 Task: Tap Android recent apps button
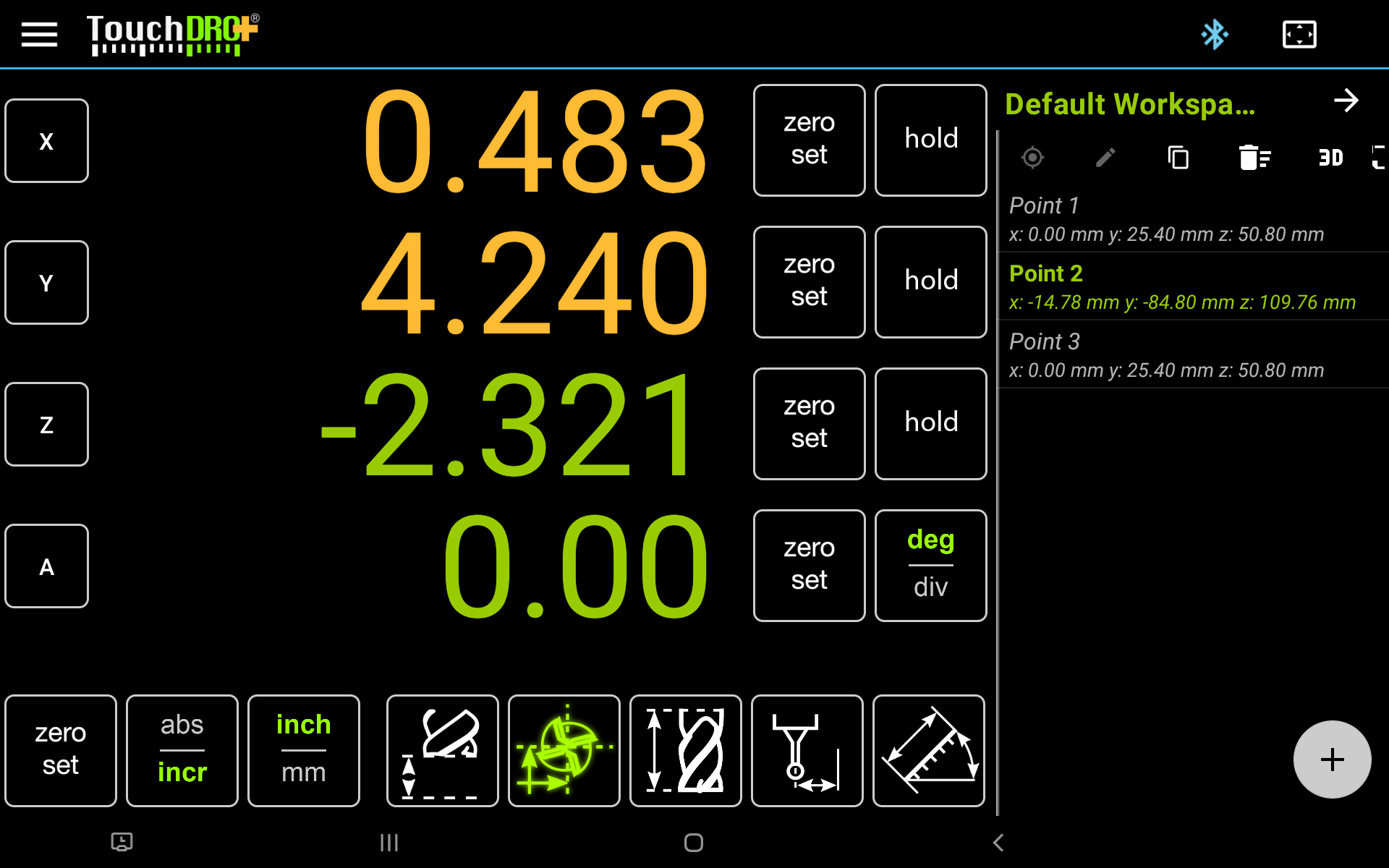click(x=389, y=843)
